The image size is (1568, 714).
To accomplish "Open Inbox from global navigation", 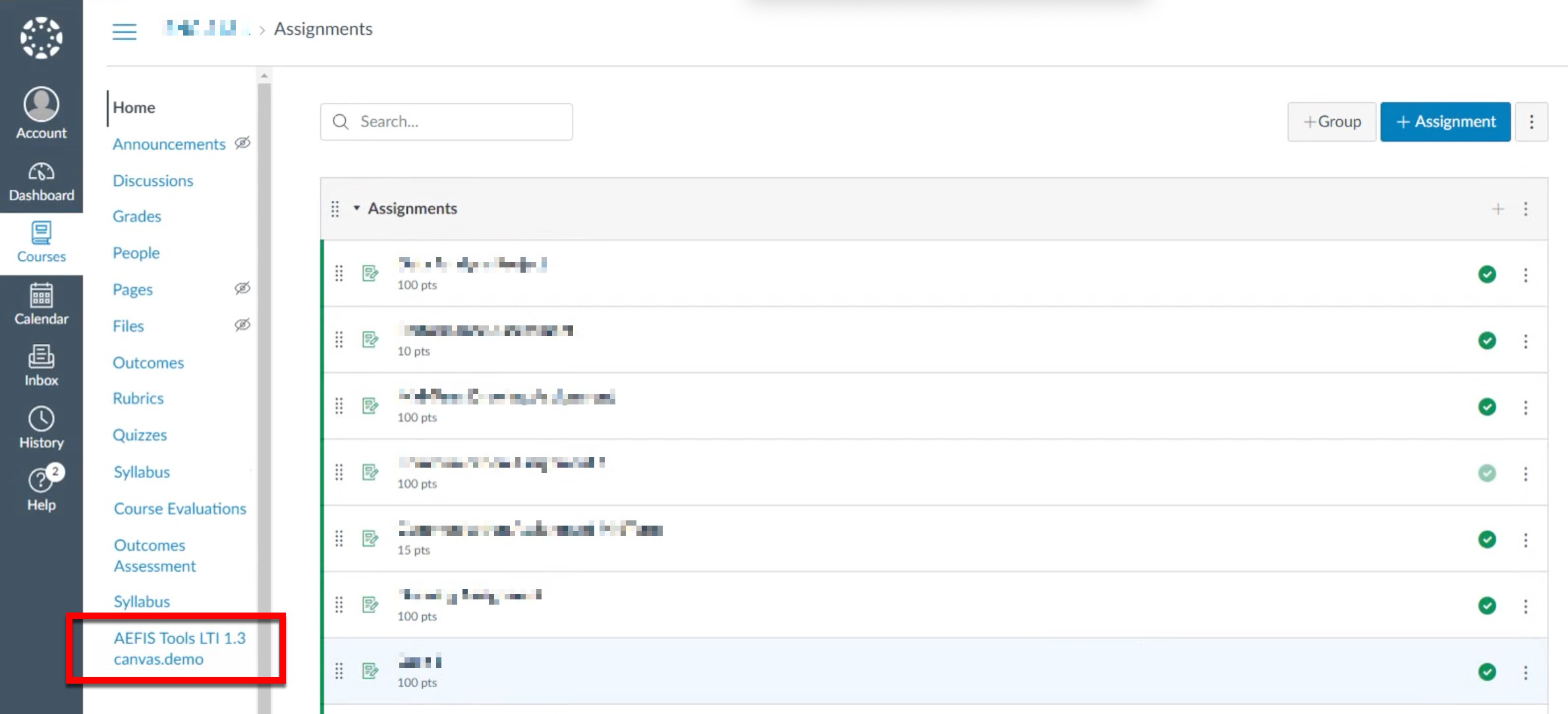I will (x=41, y=366).
